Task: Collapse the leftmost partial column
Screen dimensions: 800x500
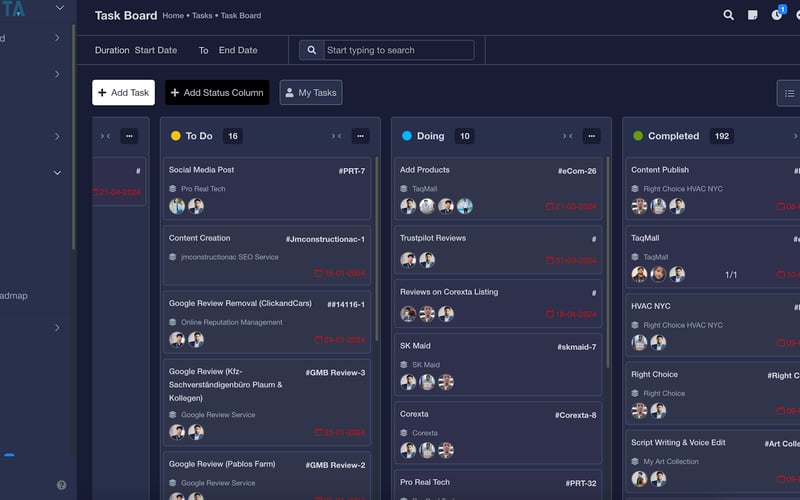Action: [x=105, y=136]
